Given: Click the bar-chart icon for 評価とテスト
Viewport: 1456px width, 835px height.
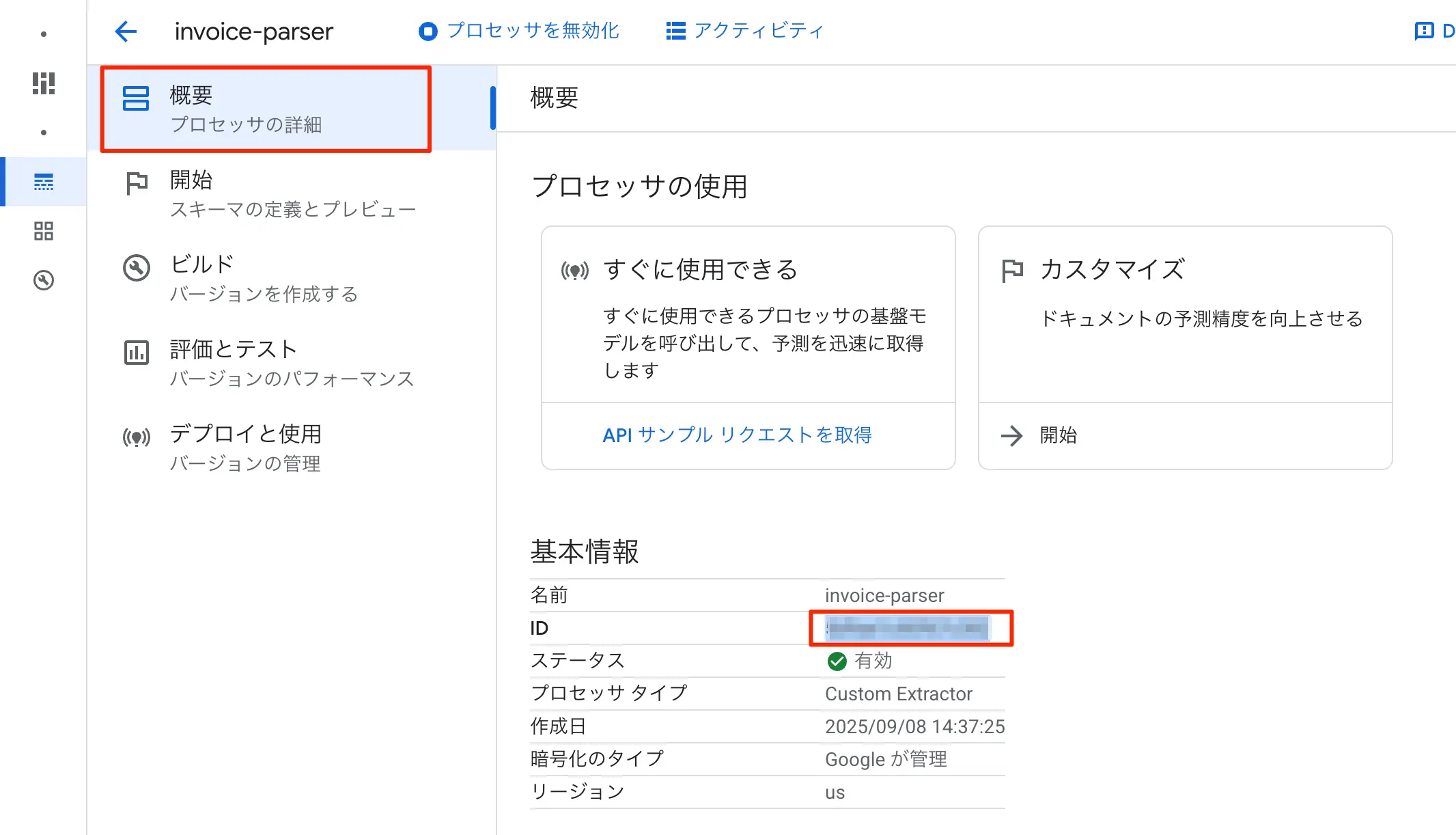Looking at the screenshot, I should click(x=137, y=353).
